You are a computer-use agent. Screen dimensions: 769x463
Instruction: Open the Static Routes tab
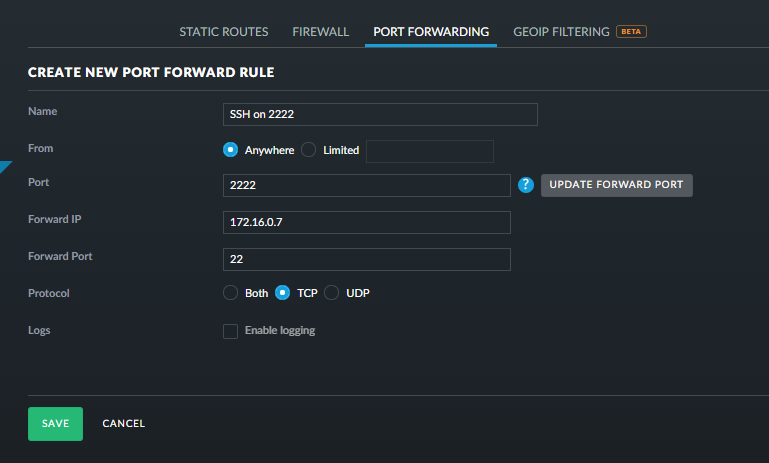[x=224, y=32]
